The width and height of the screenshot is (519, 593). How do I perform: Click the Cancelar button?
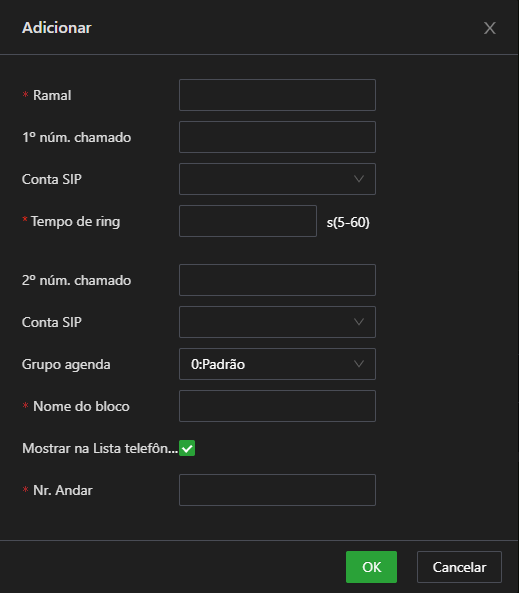pos(459,567)
